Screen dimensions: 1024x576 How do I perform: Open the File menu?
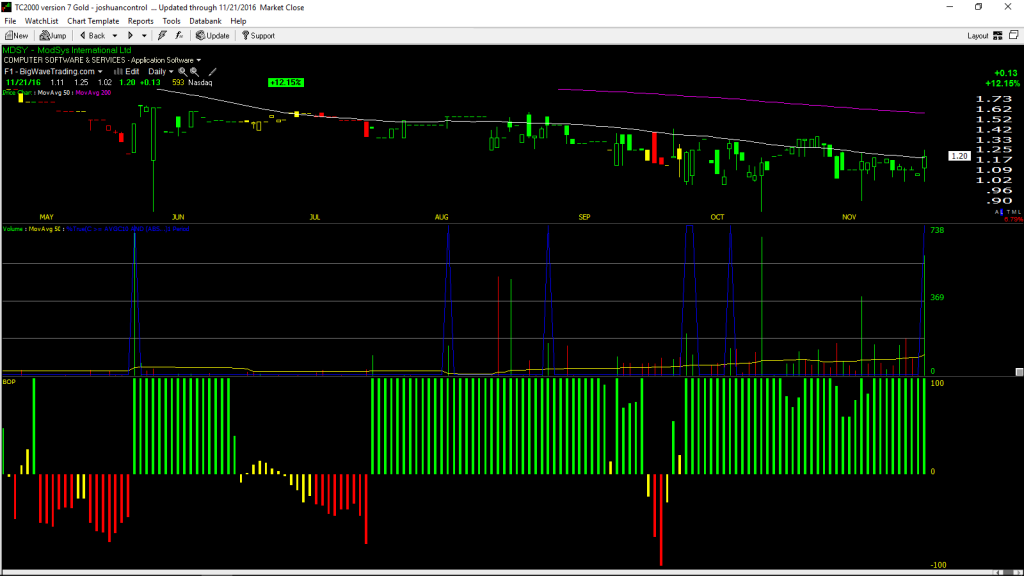point(10,21)
